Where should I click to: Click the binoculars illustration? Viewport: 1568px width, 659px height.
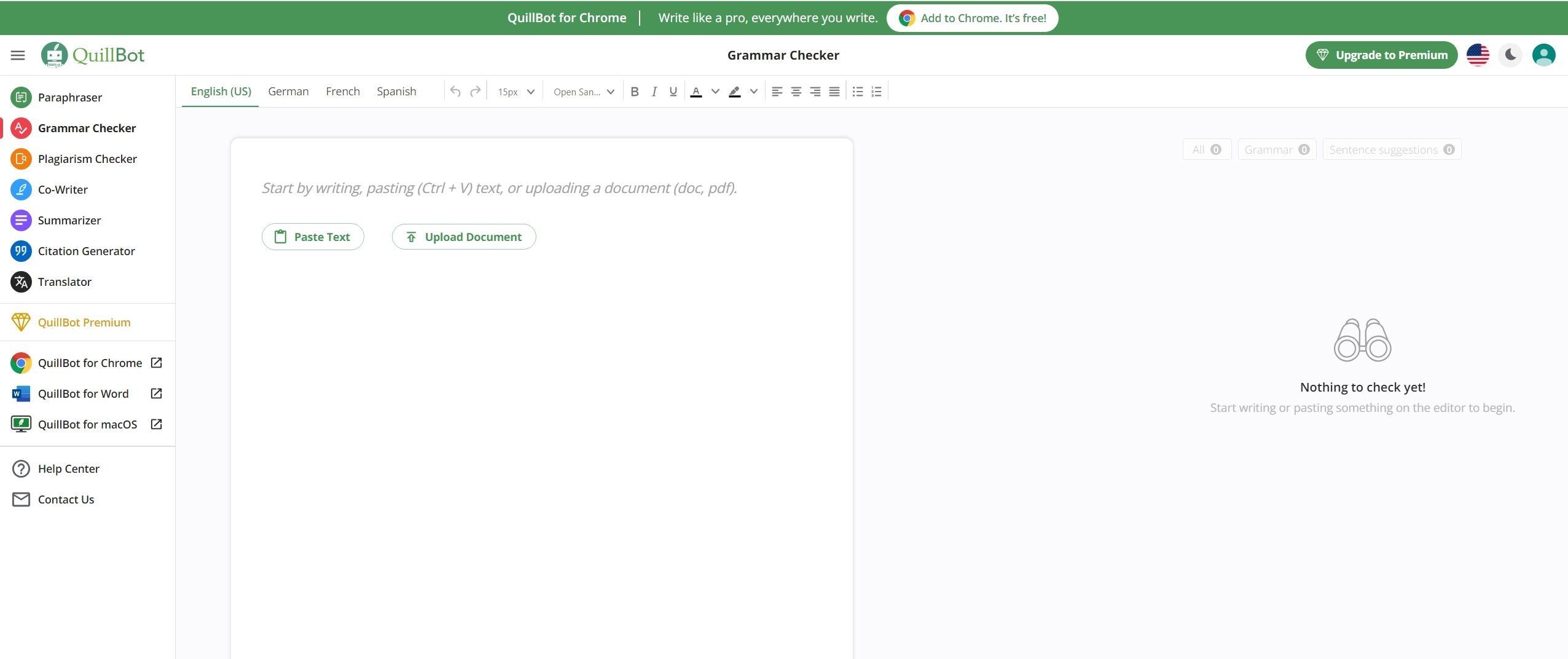(x=1362, y=340)
